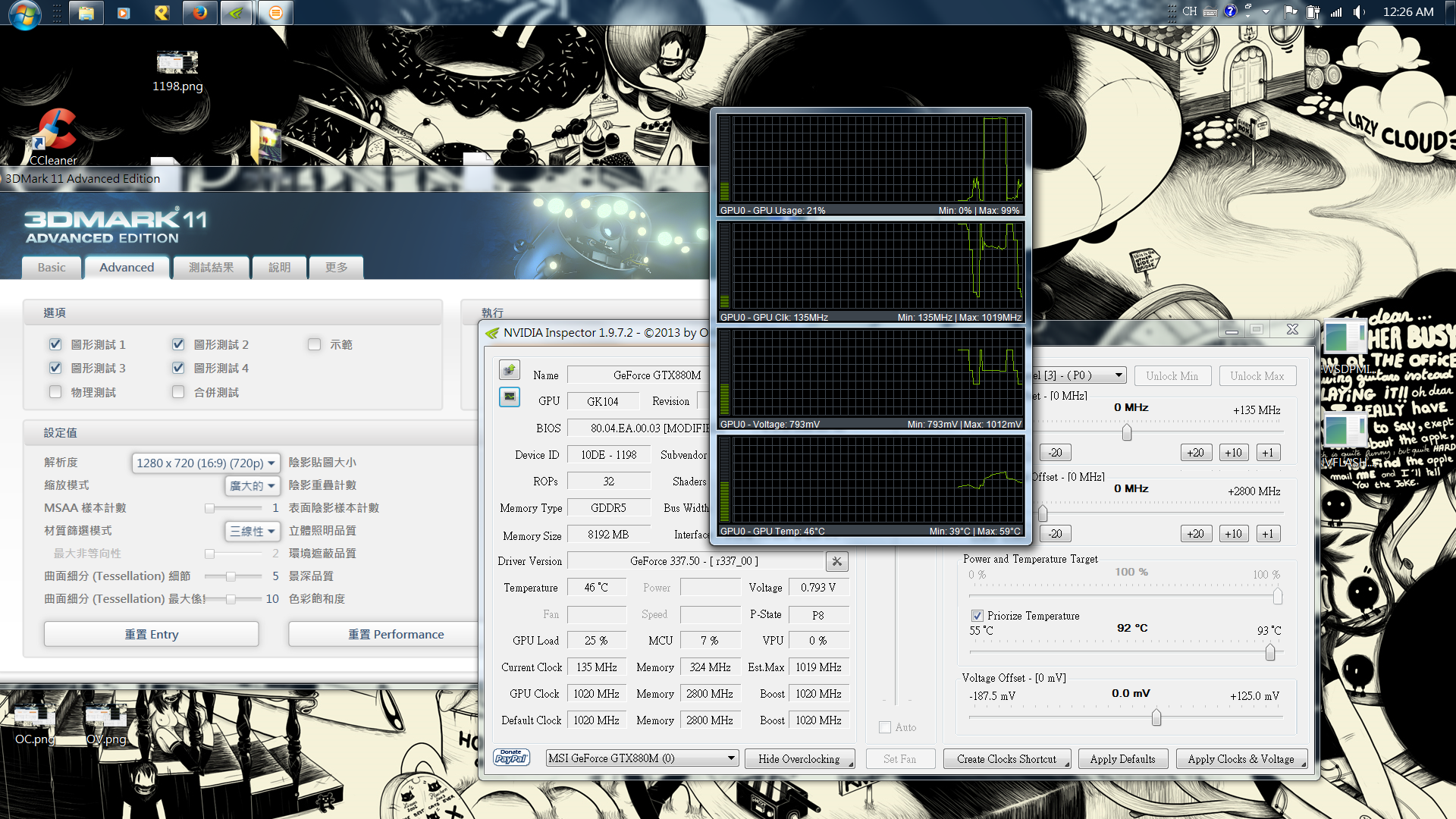Screen dimensions: 1456x819
Task: Enable the 示範 checkbox
Action: pyautogui.click(x=315, y=344)
